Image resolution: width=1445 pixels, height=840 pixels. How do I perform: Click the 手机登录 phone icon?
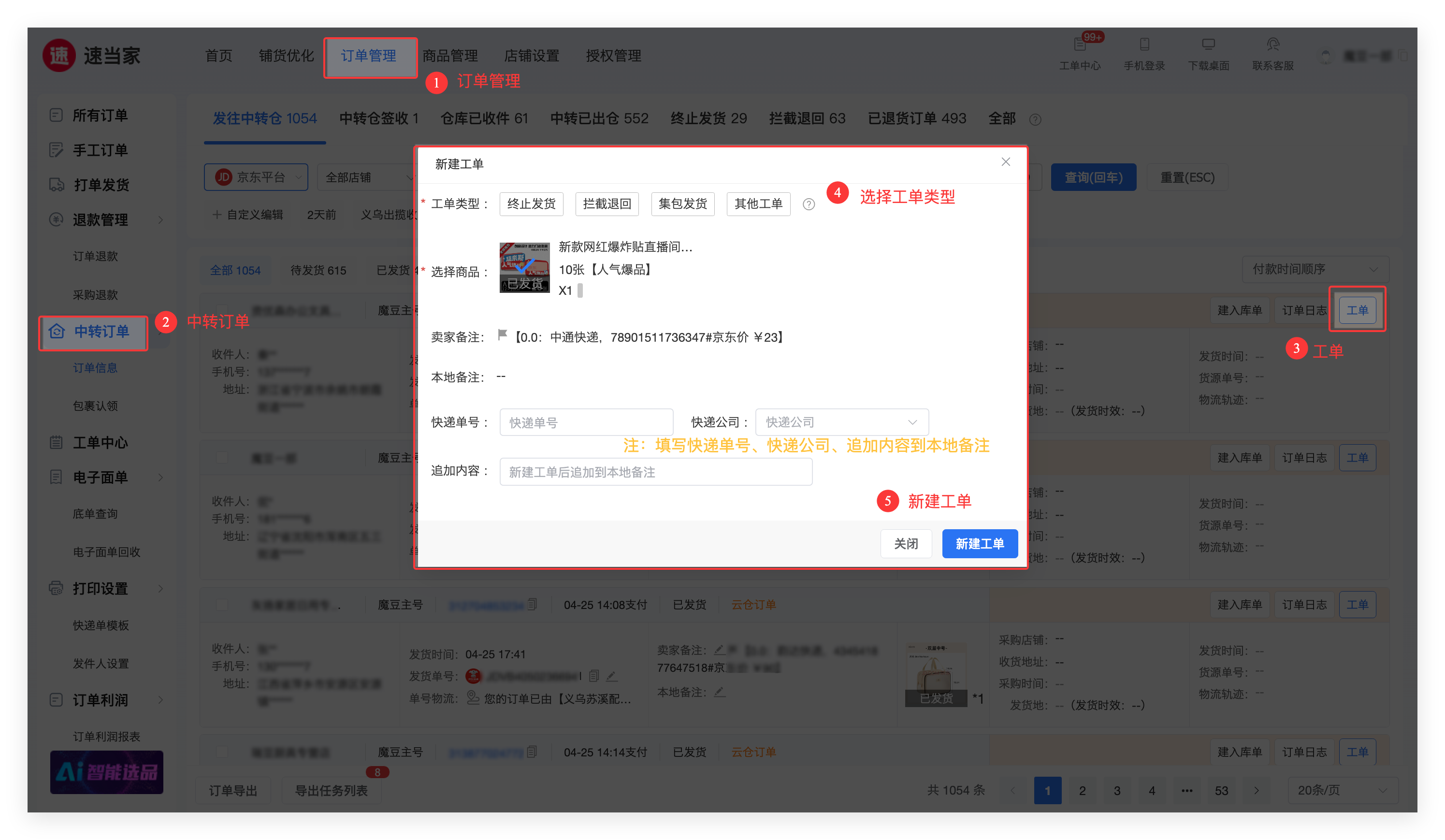[x=1144, y=45]
